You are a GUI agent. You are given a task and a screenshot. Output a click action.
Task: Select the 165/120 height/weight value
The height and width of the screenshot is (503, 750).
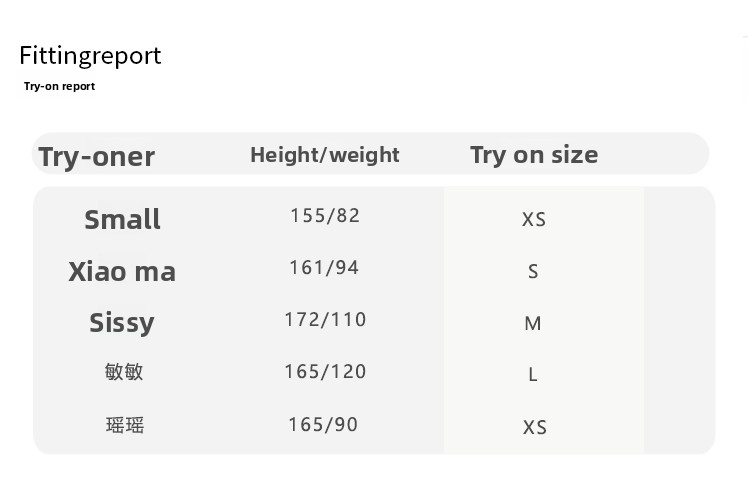coord(325,372)
